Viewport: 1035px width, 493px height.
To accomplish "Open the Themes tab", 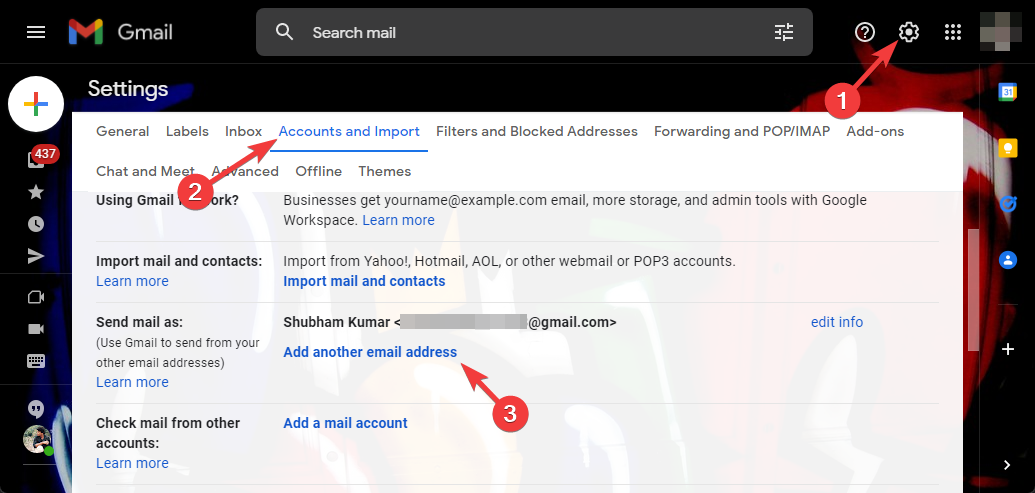I will tap(385, 171).
